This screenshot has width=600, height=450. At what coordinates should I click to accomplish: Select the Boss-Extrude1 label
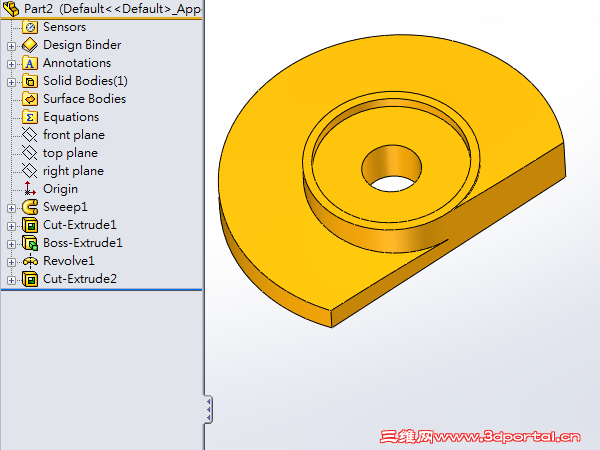click(83, 243)
